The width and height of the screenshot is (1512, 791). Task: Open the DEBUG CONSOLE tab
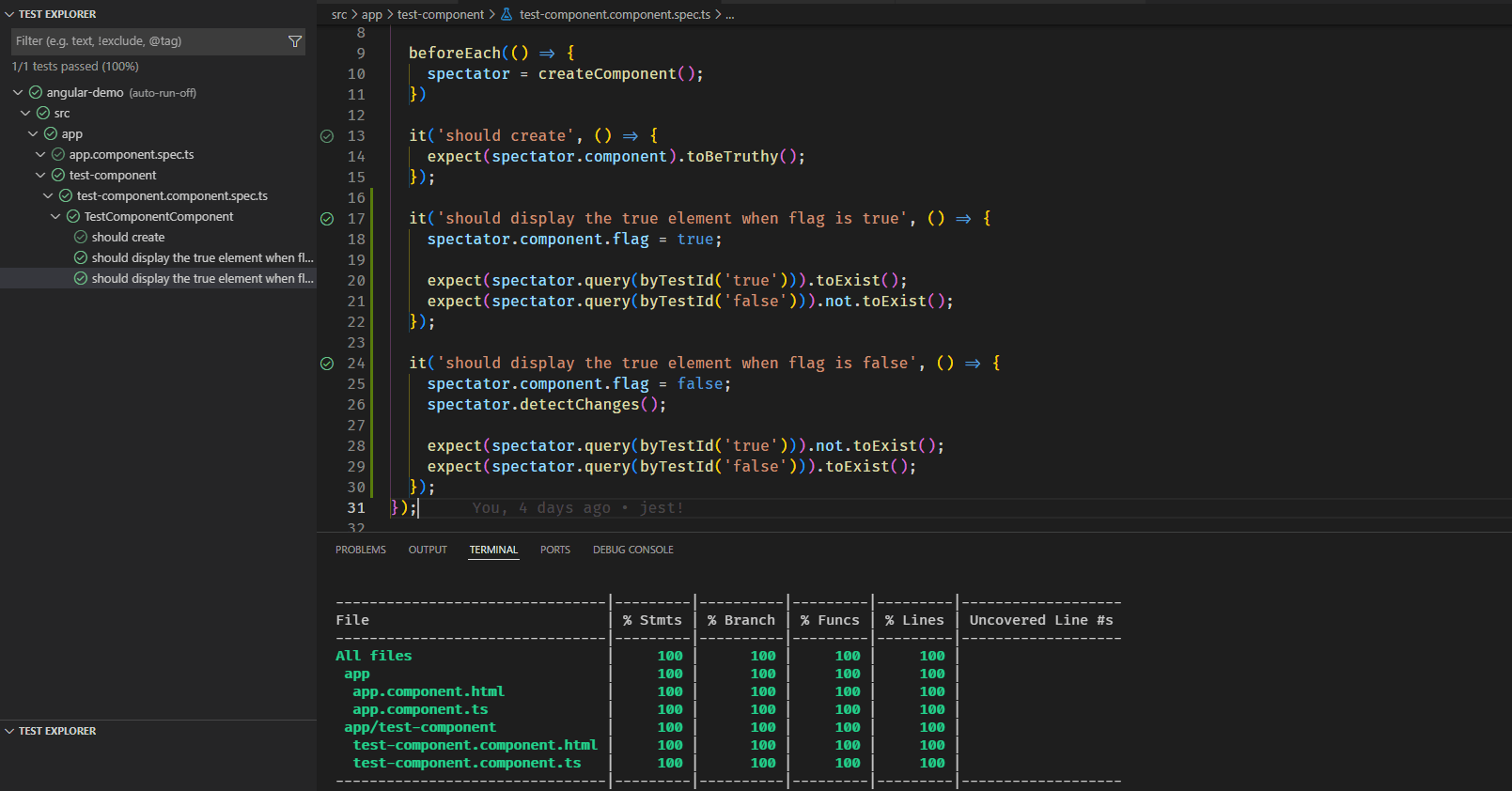pyautogui.click(x=632, y=550)
